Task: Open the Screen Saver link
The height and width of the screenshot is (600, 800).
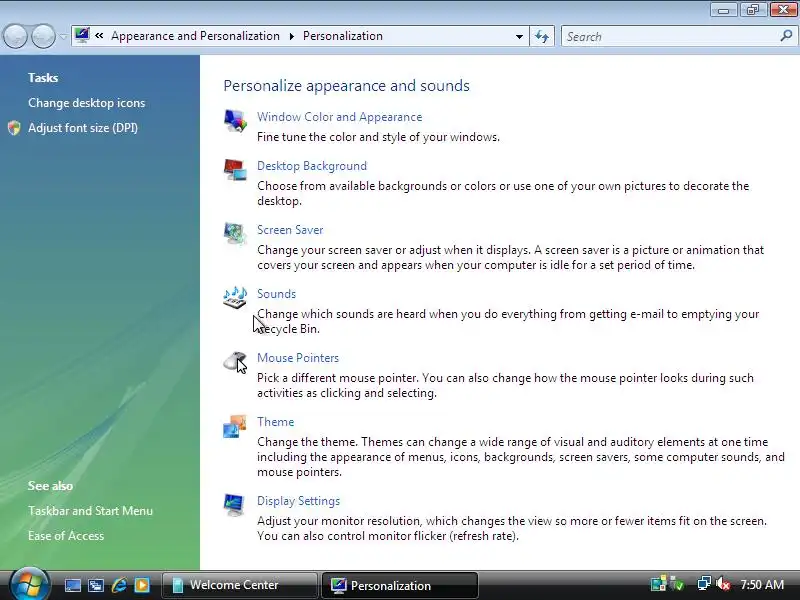Action: pyautogui.click(x=290, y=230)
